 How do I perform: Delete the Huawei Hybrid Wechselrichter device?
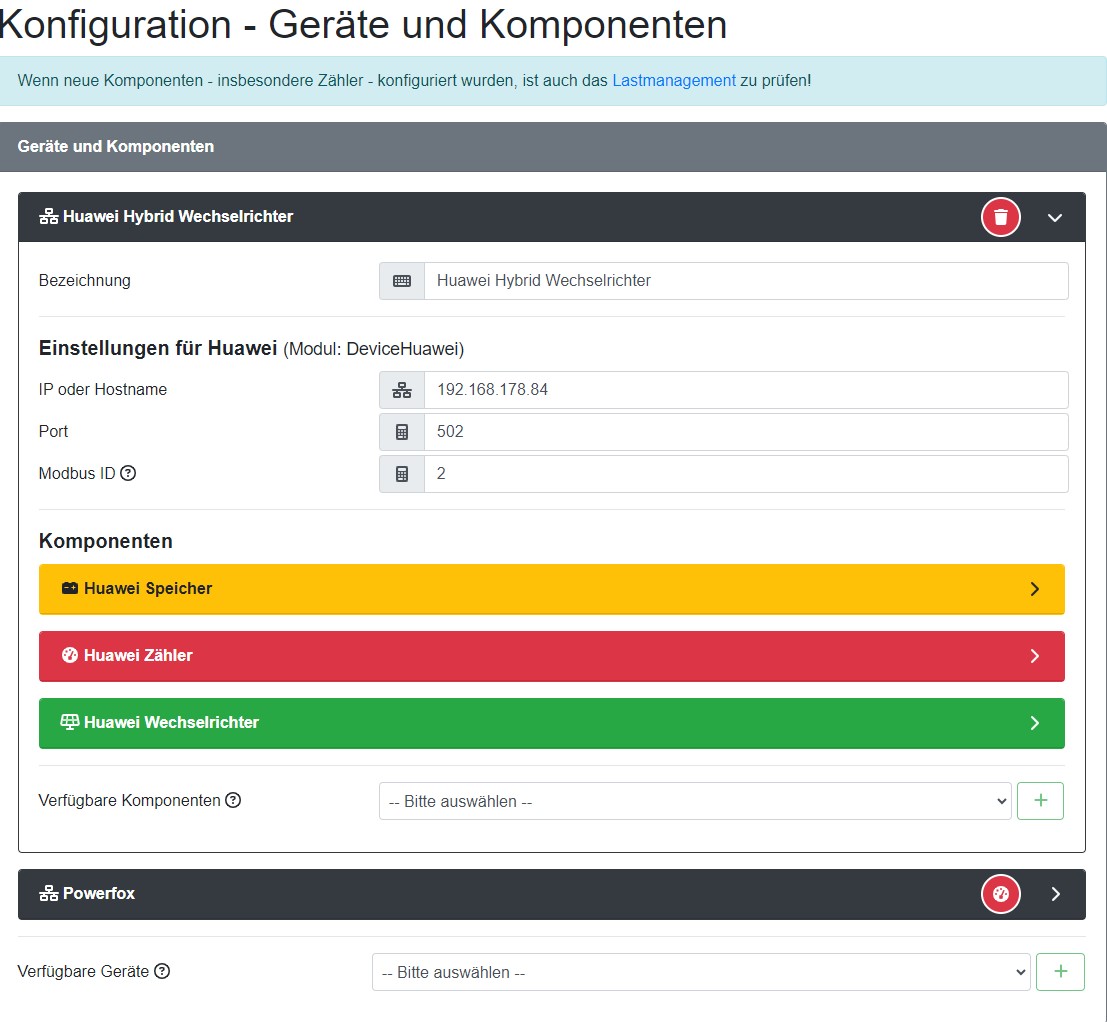[x=1000, y=217]
